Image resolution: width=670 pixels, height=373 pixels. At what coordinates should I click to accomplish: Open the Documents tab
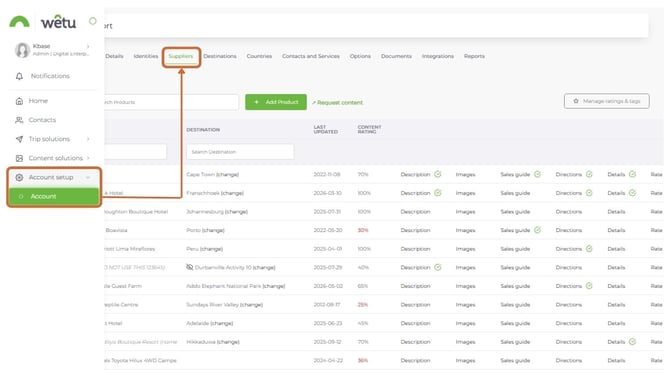[x=396, y=56]
